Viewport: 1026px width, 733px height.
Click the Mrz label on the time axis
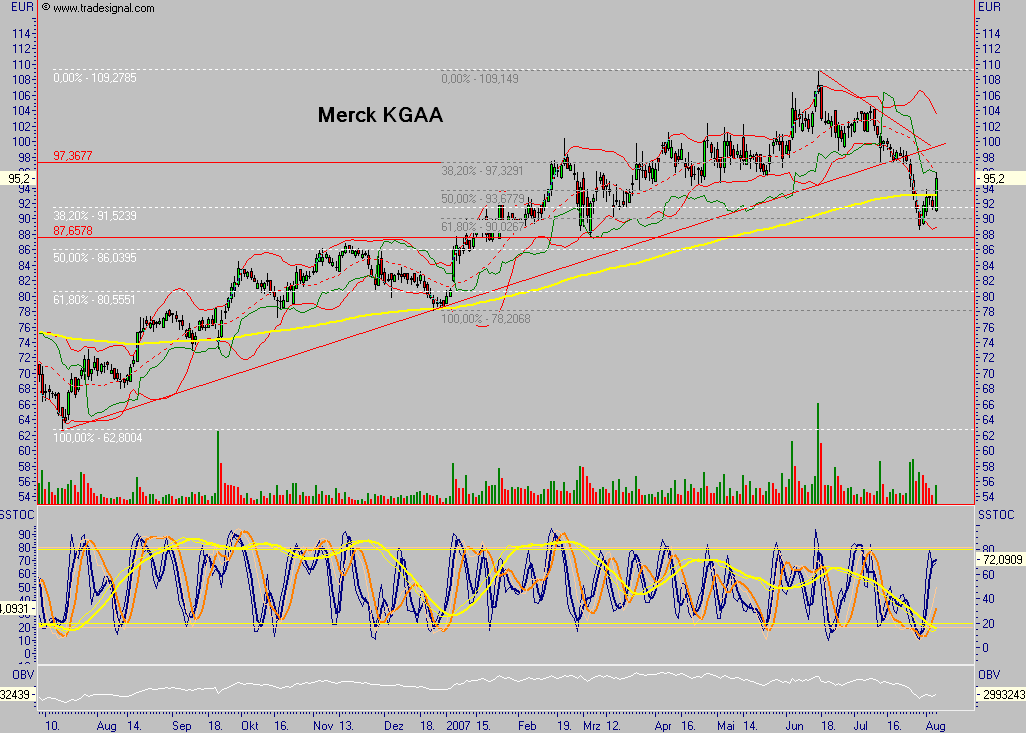pos(592,726)
